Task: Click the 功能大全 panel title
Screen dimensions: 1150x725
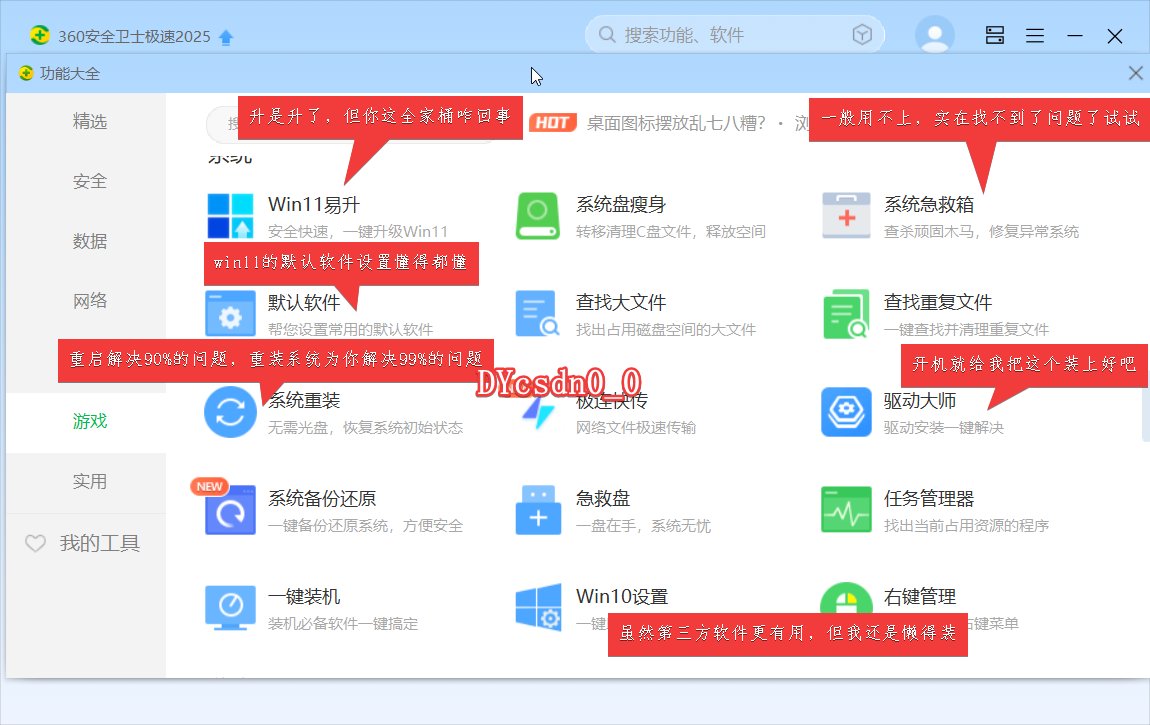Action: pos(70,73)
